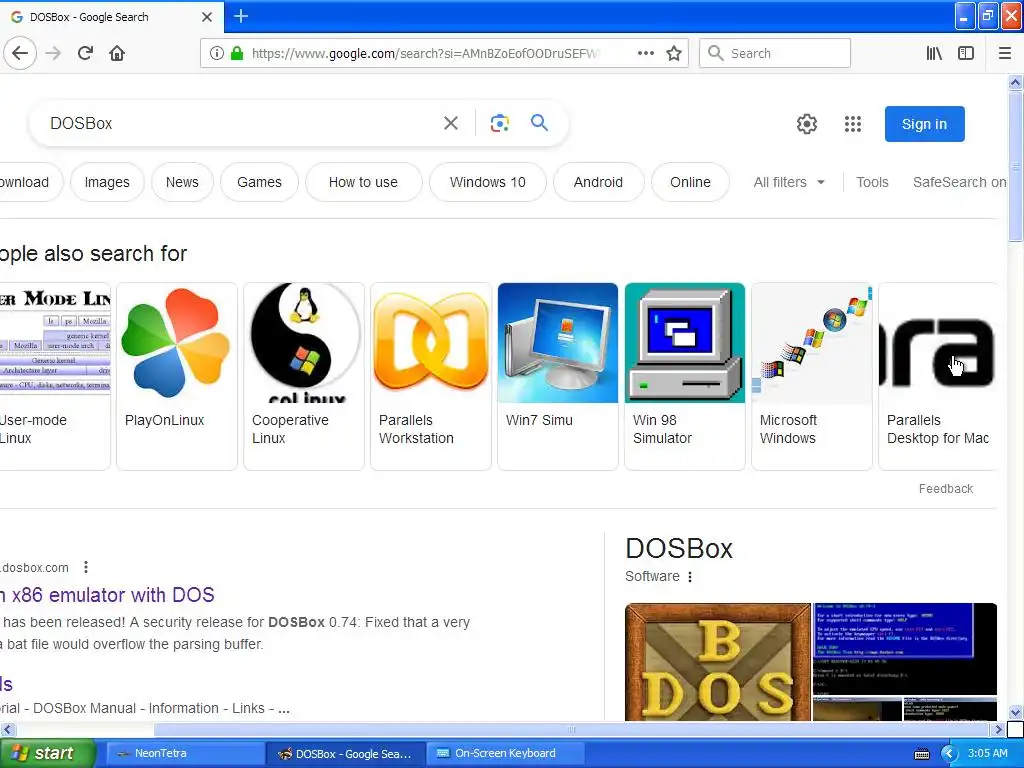Search by image using the camera lens icon
Image resolution: width=1024 pixels, height=768 pixels.
click(x=500, y=123)
